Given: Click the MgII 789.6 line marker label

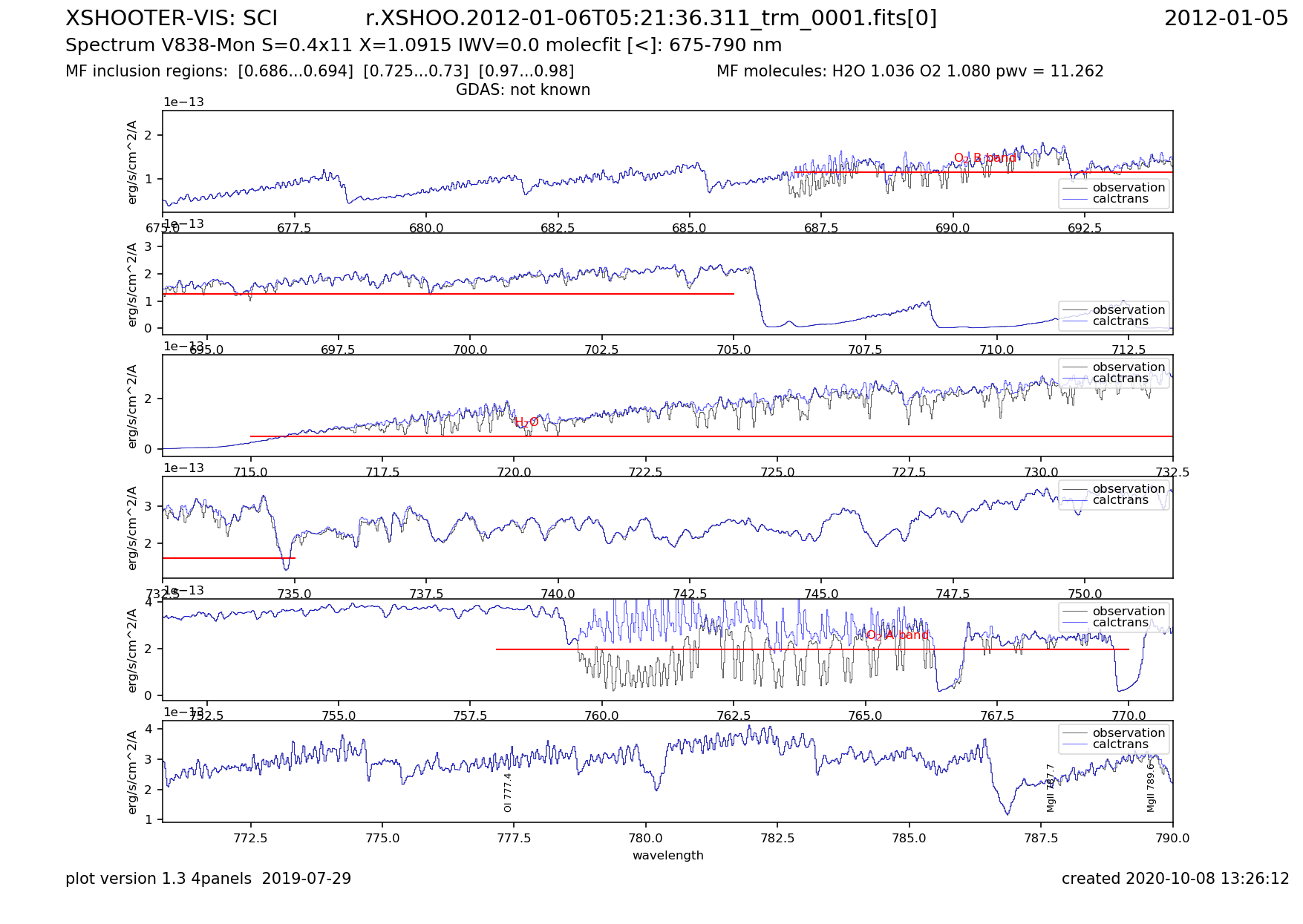Looking at the screenshot, I should click(1151, 784).
